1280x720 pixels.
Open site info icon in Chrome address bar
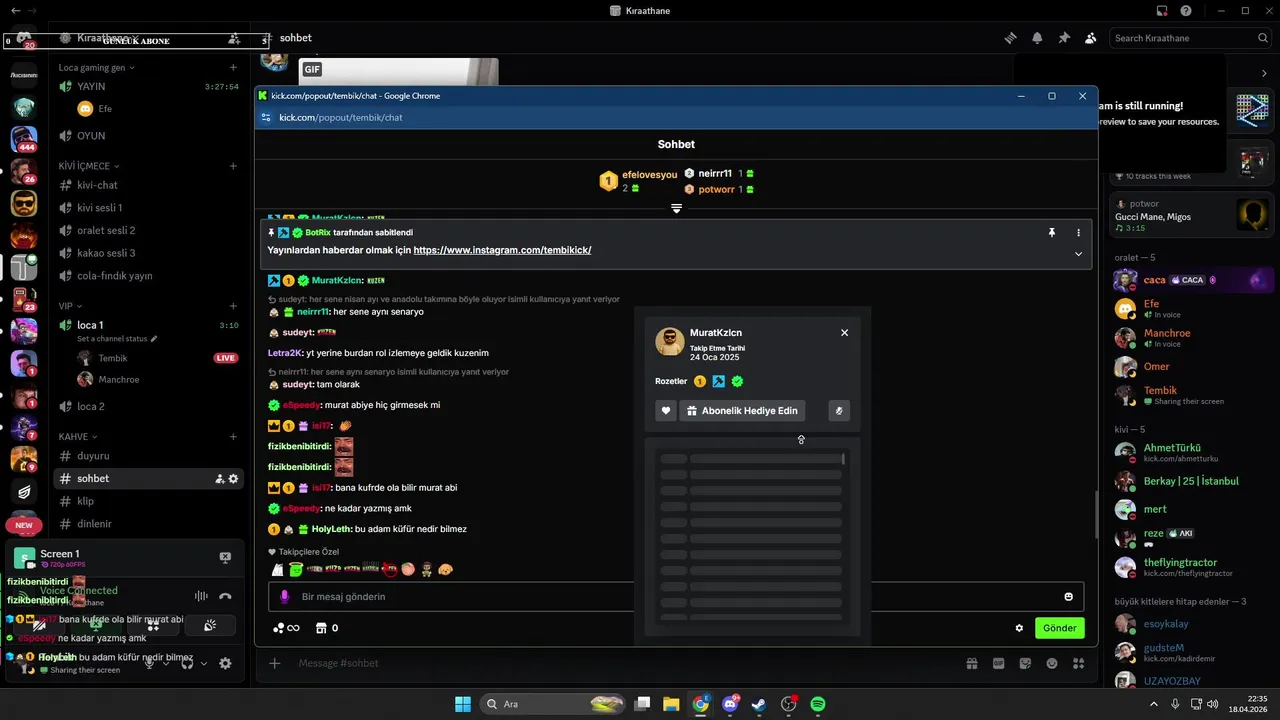265,117
